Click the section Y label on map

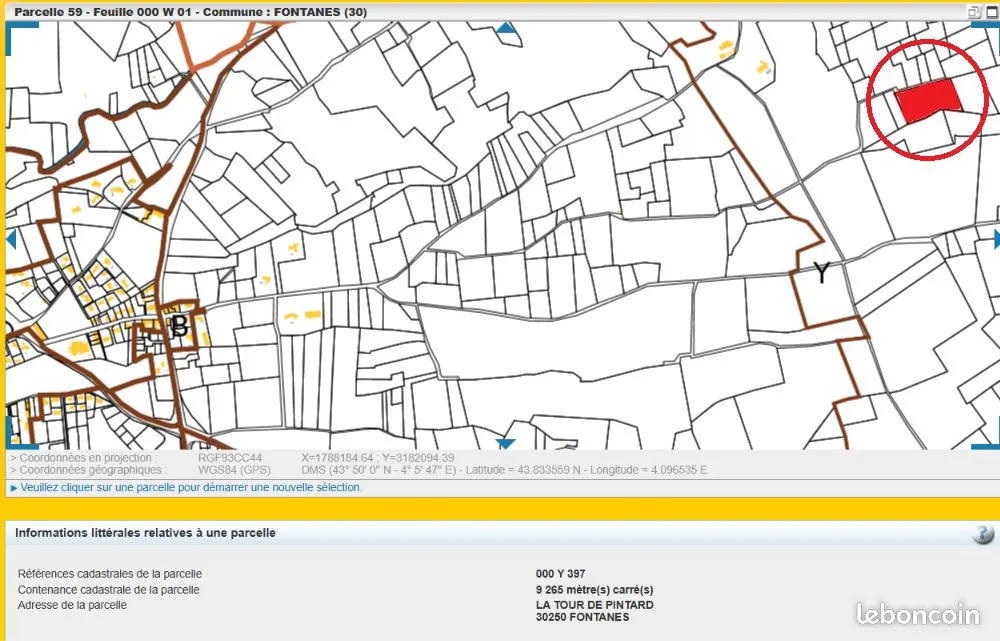(821, 273)
